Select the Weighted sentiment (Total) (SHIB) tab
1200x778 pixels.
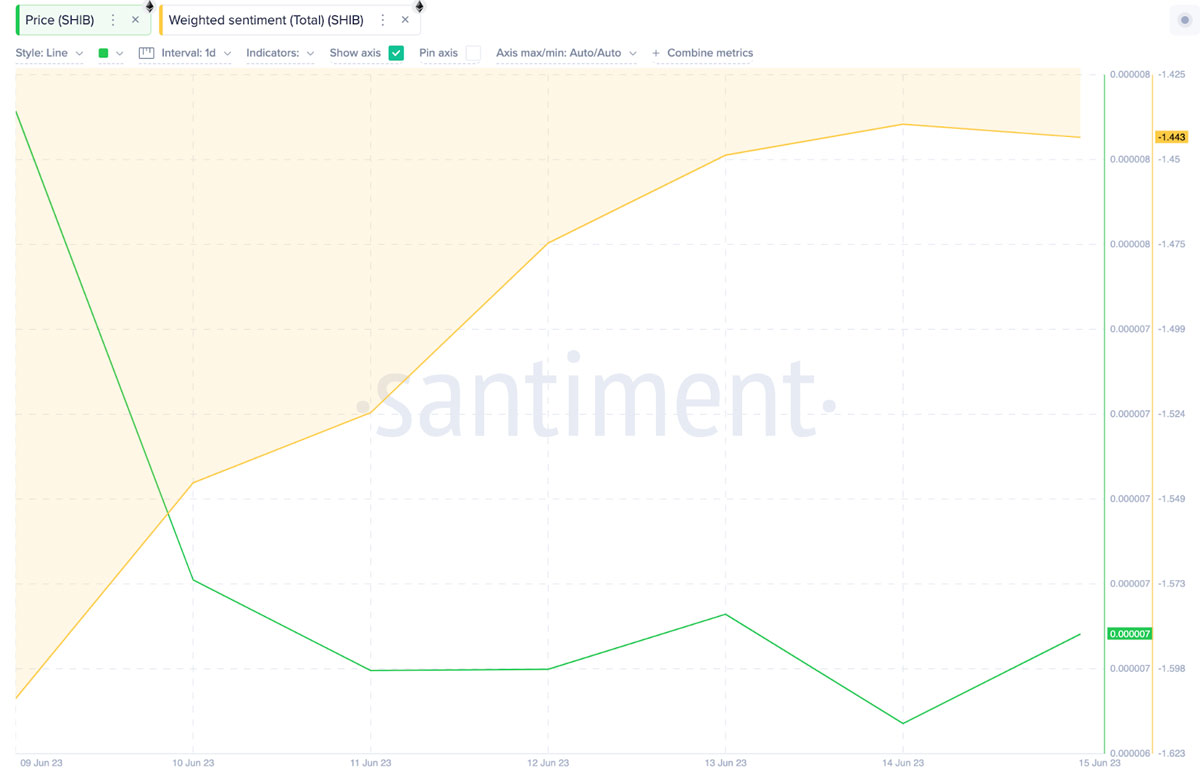pos(265,20)
